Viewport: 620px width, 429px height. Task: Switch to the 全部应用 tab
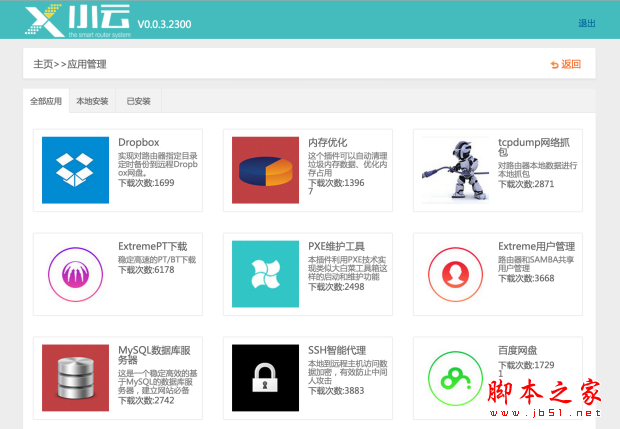click(x=46, y=101)
